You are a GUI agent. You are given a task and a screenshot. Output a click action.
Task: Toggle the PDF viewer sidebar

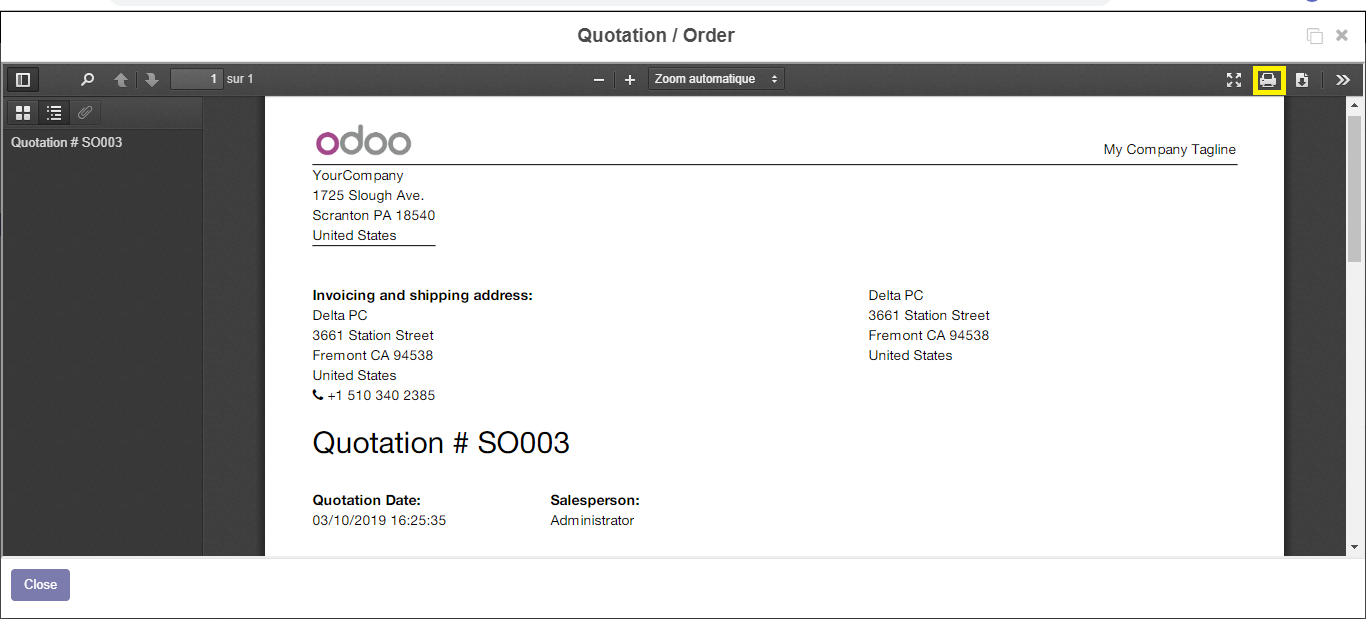[x=23, y=80]
